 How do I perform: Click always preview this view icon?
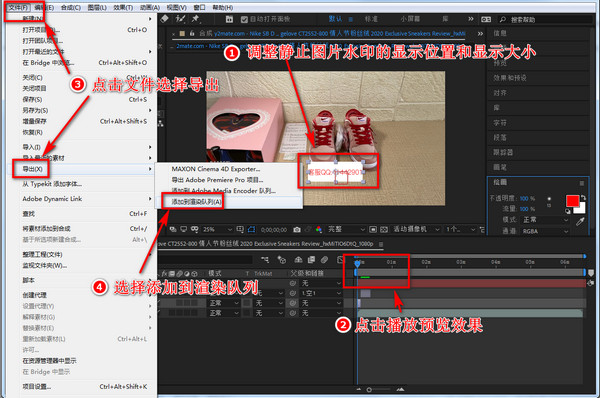click(x=173, y=229)
